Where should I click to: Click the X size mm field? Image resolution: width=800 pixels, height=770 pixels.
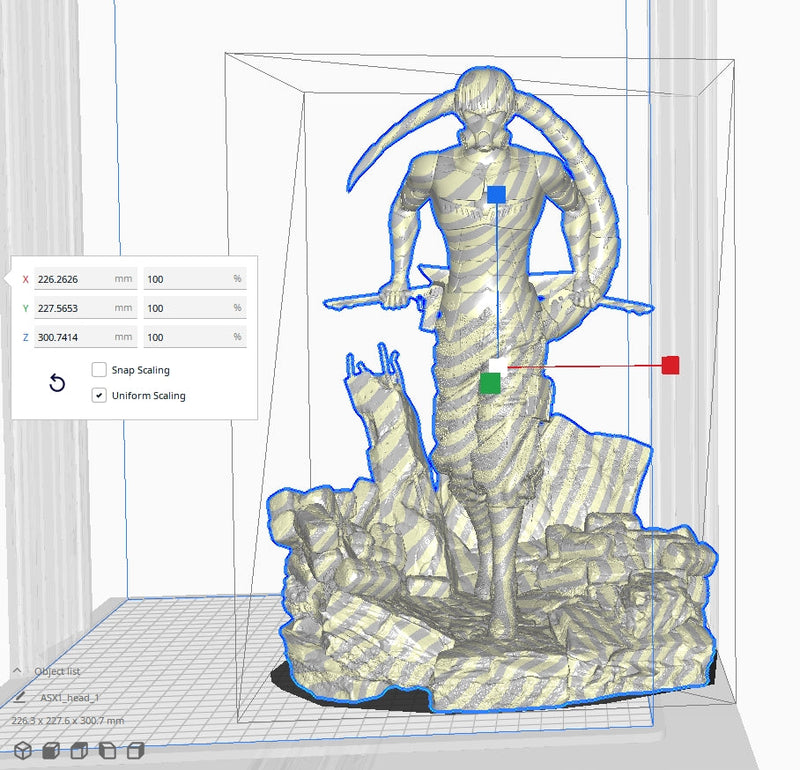tap(86, 279)
